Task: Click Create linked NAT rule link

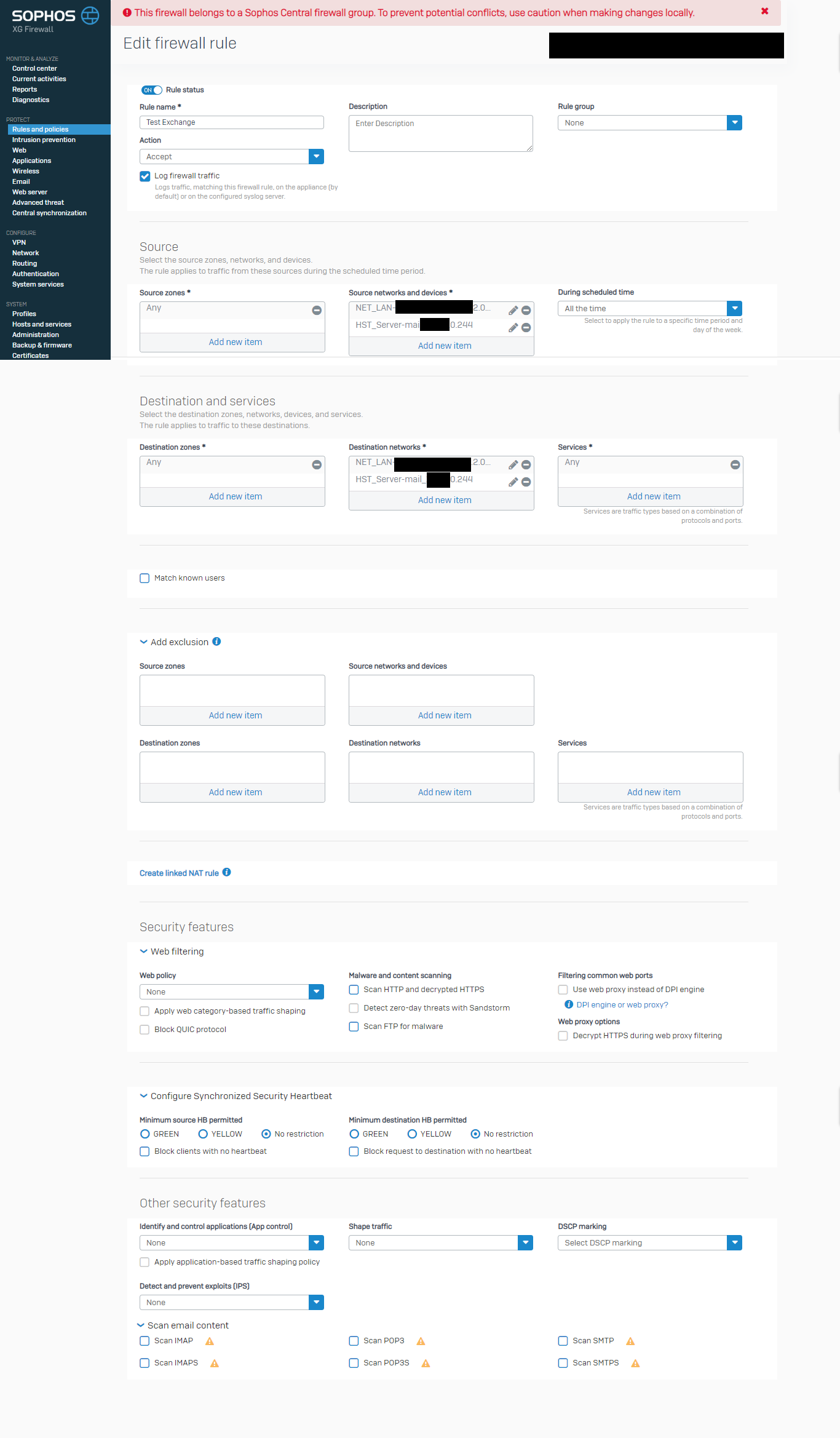Action: (179, 873)
